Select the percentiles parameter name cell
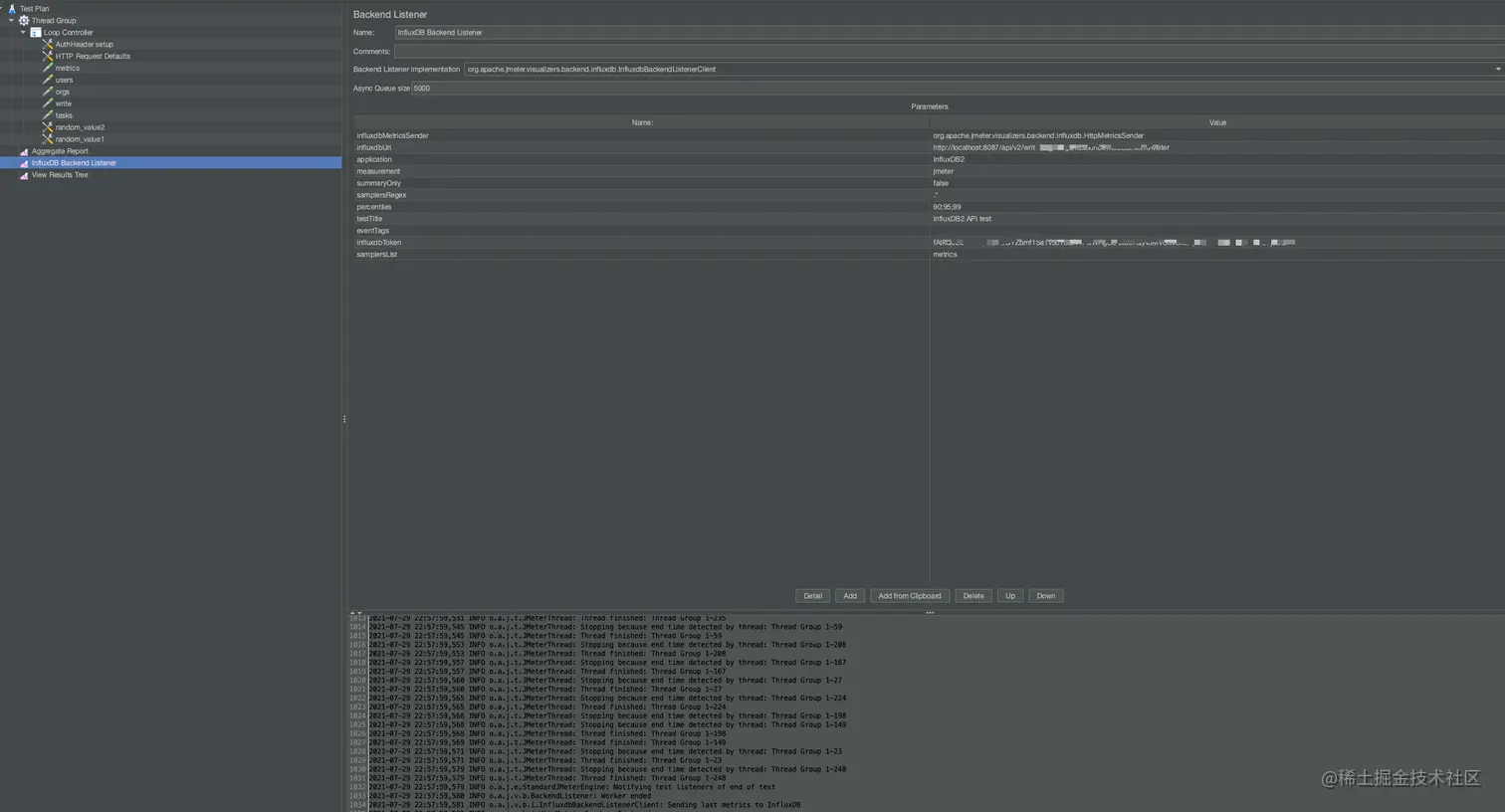 coord(642,207)
